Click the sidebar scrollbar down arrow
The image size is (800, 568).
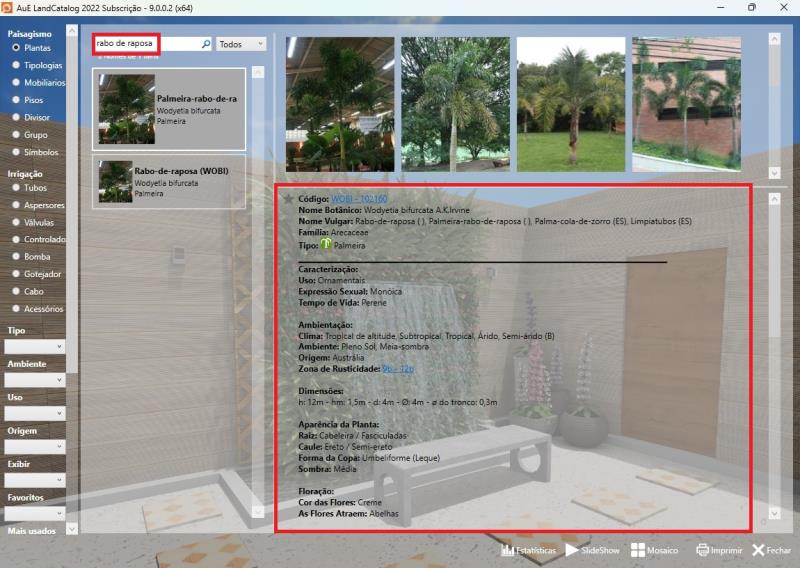tap(72, 529)
